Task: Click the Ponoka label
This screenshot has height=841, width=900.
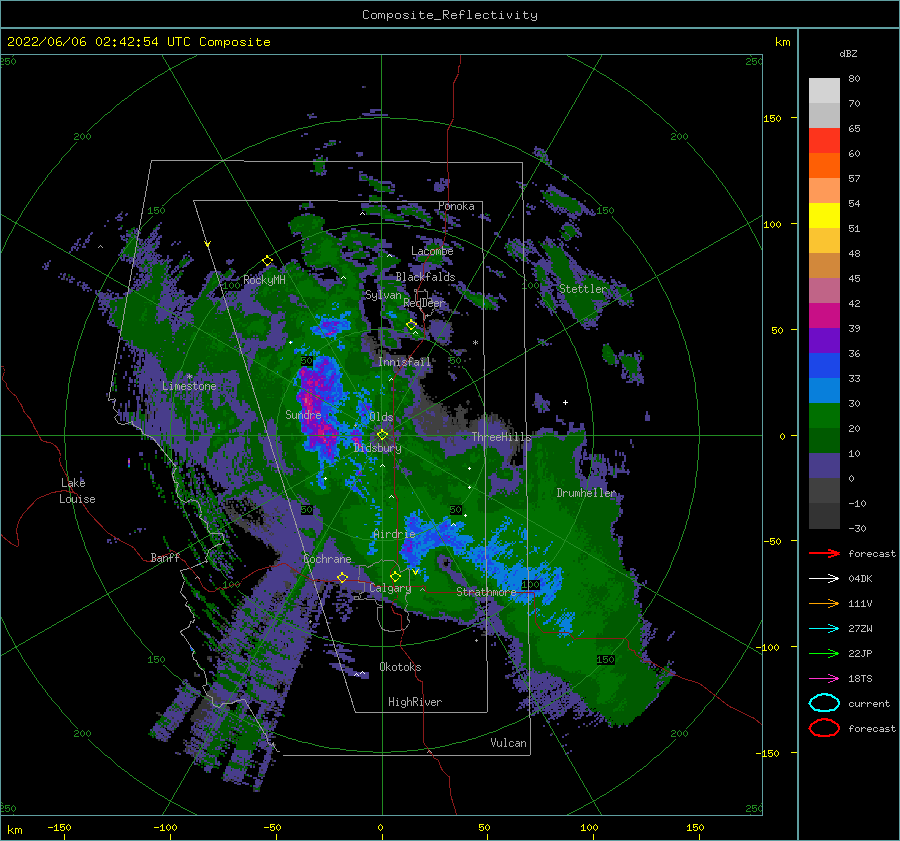Action: [x=456, y=206]
